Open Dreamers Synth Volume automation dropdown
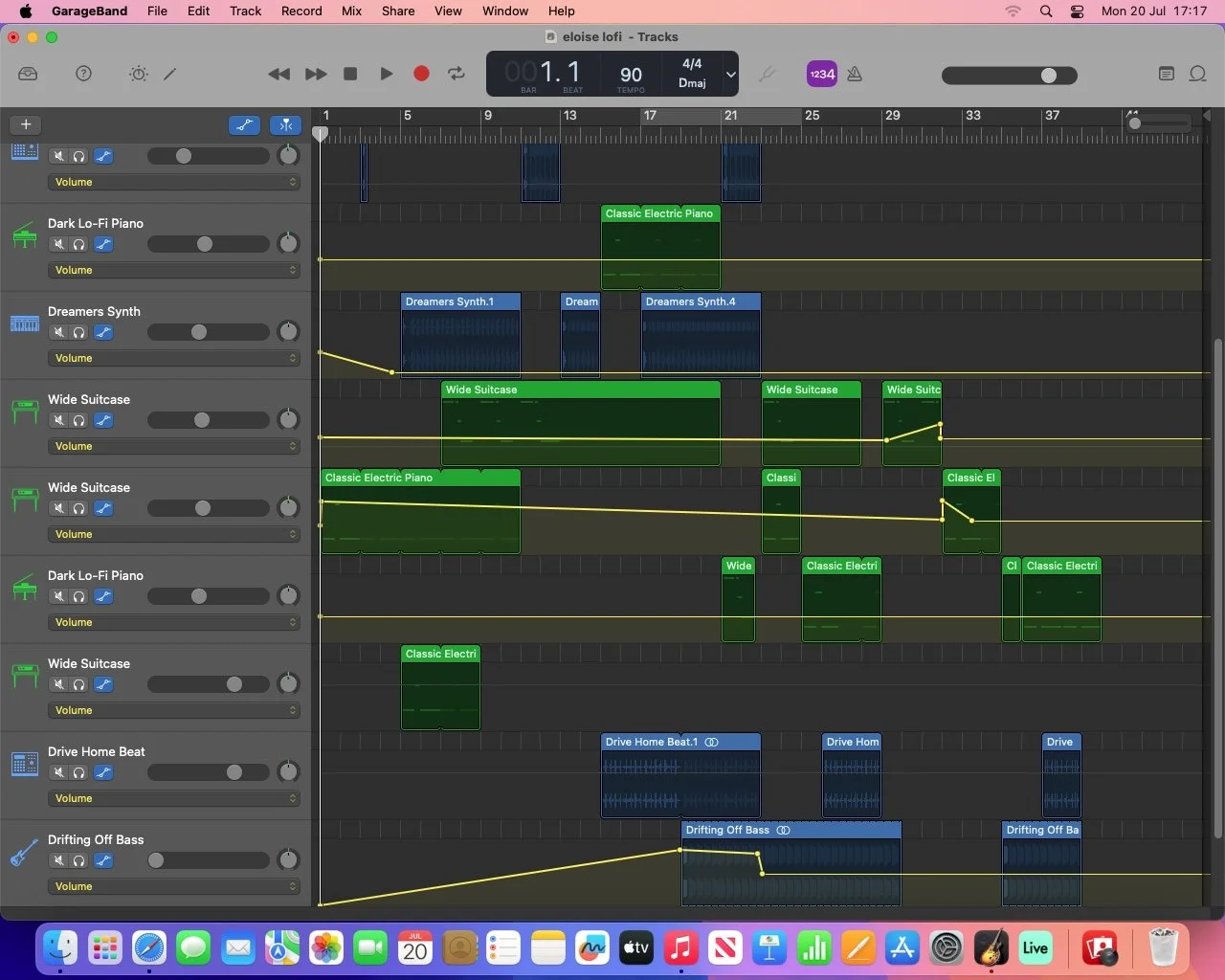The image size is (1225, 980). click(x=174, y=358)
